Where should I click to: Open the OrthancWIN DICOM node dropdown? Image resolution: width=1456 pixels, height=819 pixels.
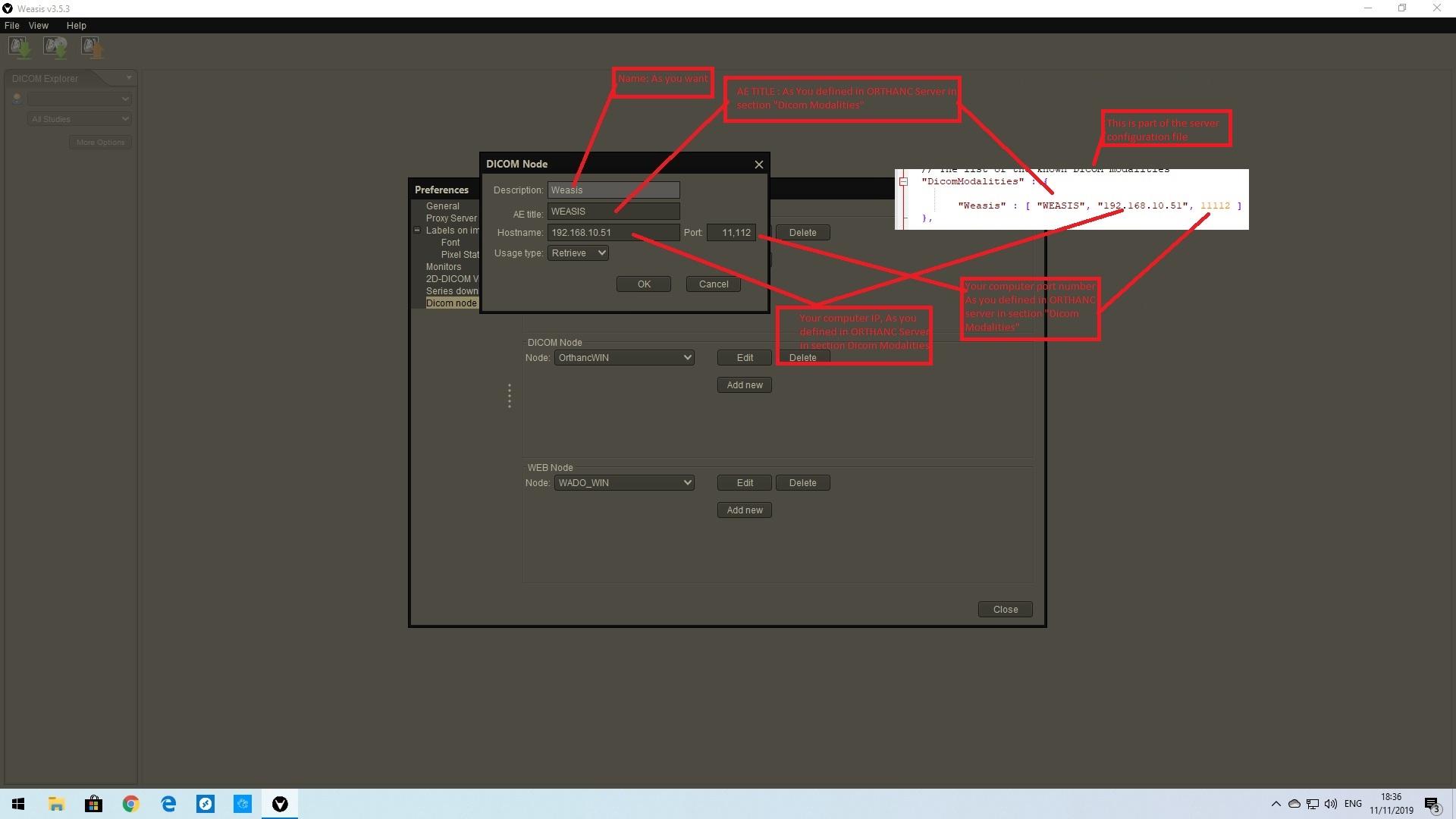pos(624,358)
